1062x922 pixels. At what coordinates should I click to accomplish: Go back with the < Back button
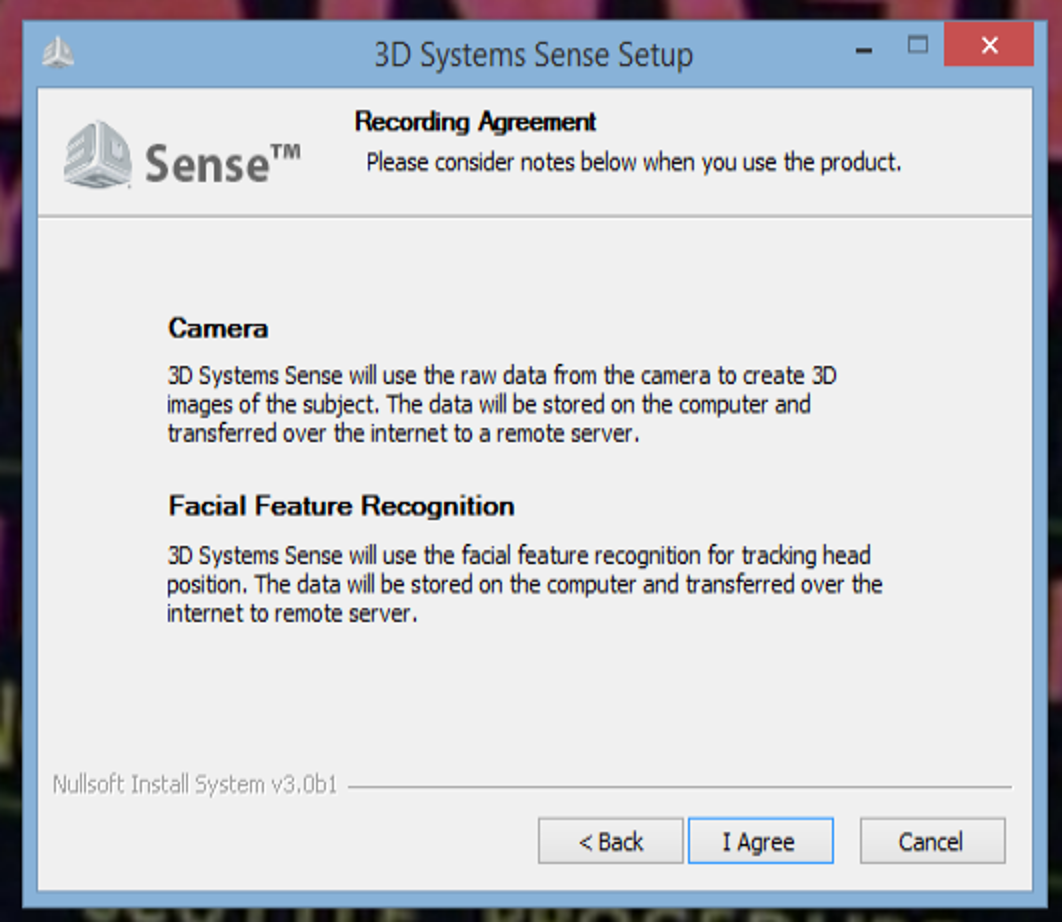(x=610, y=841)
